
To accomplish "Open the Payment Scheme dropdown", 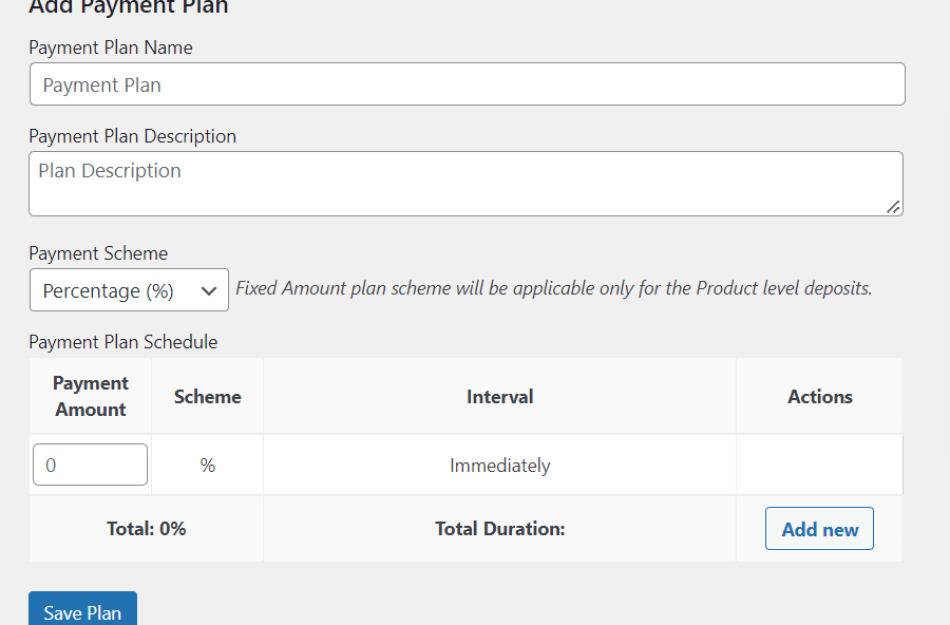I will pyautogui.click(x=128, y=290).
